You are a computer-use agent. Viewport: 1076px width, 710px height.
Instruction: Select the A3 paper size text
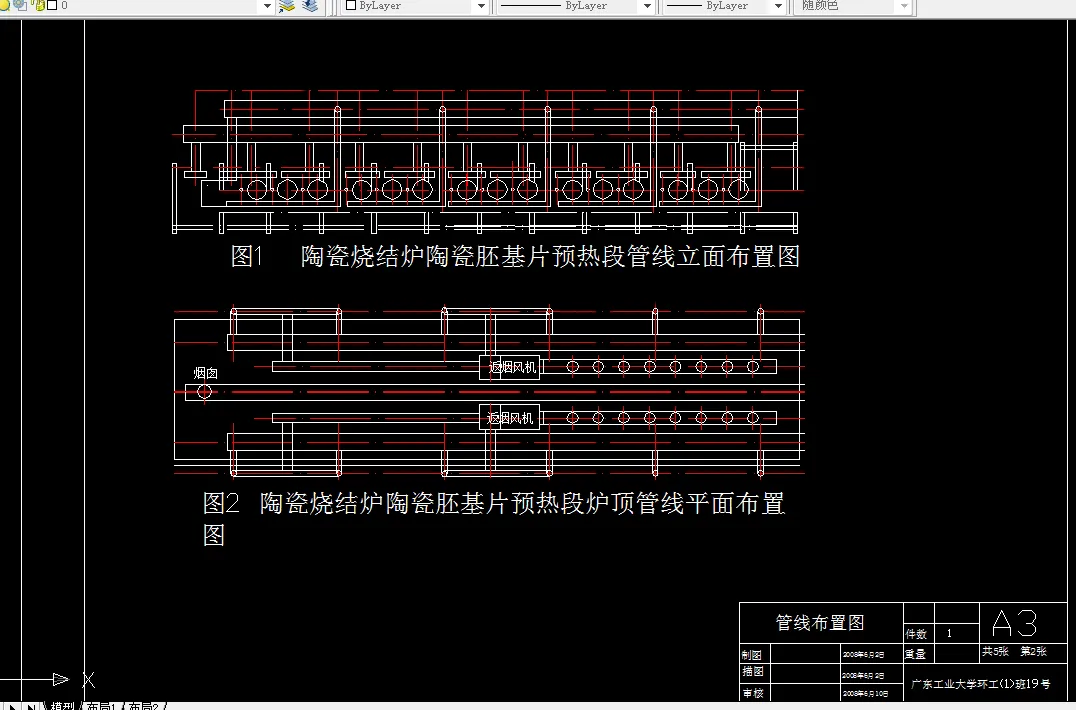pyautogui.click(x=1014, y=624)
